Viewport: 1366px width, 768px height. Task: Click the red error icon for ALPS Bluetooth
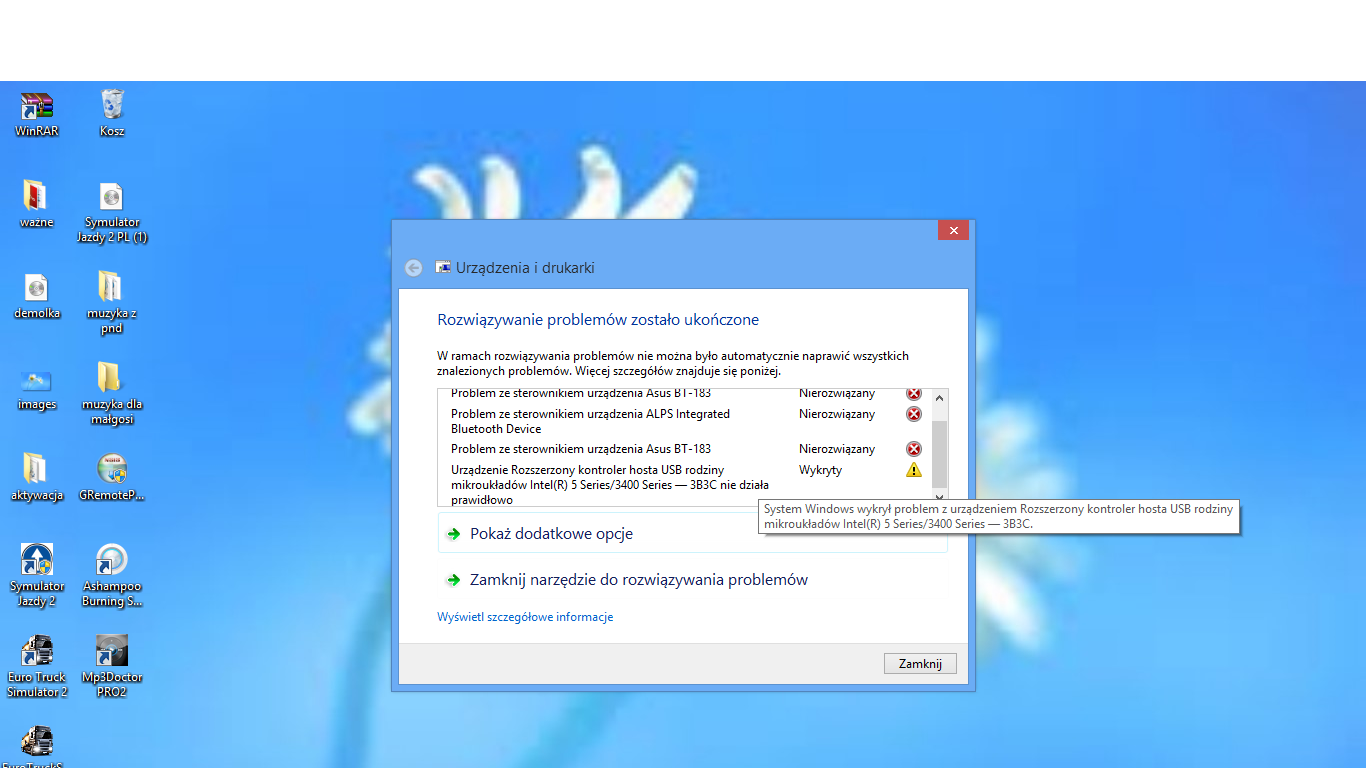[x=914, y=414]
